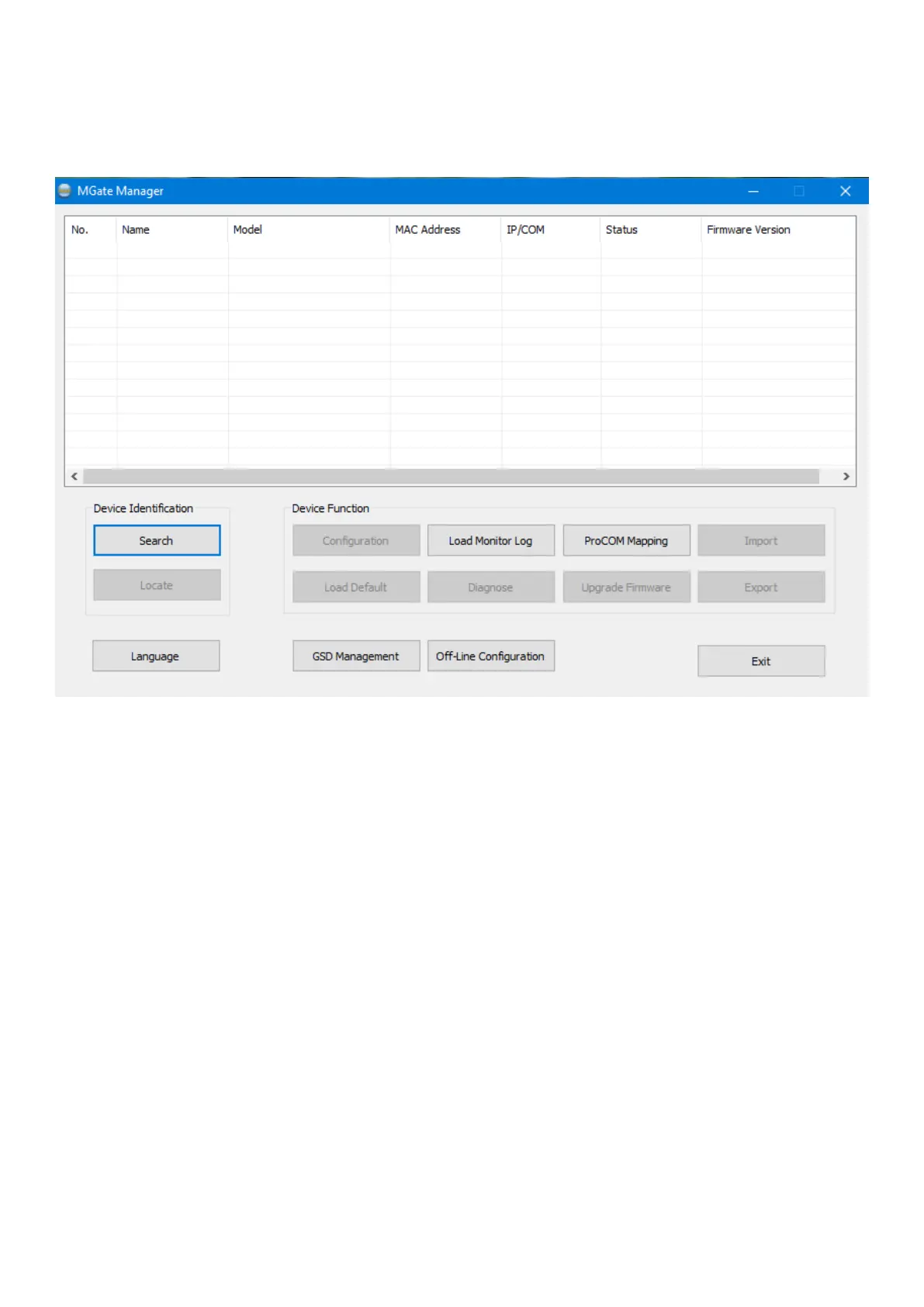
Task: Click the Export button
Action: 760,588
